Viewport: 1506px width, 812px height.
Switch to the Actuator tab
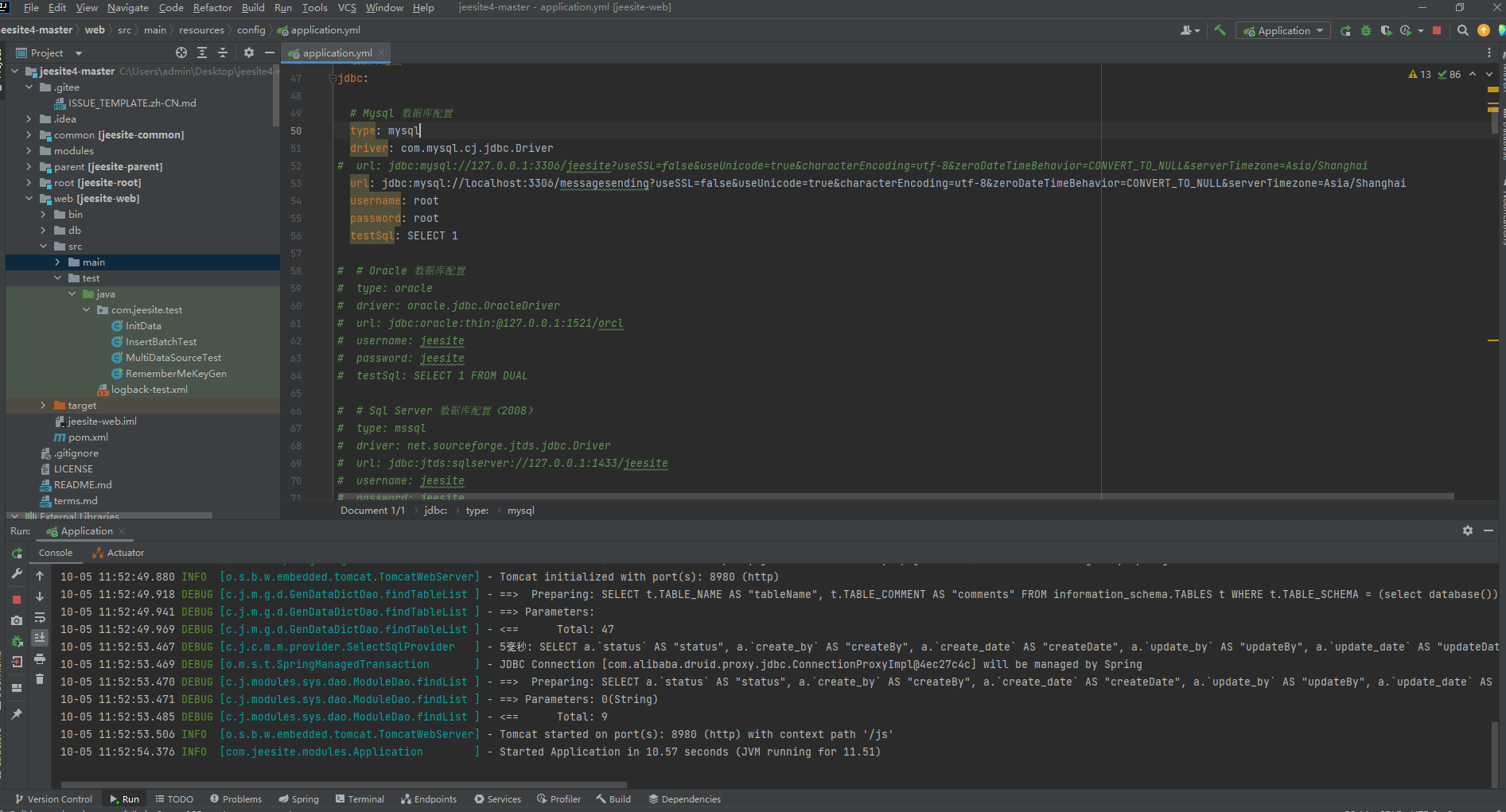(119, 553)
